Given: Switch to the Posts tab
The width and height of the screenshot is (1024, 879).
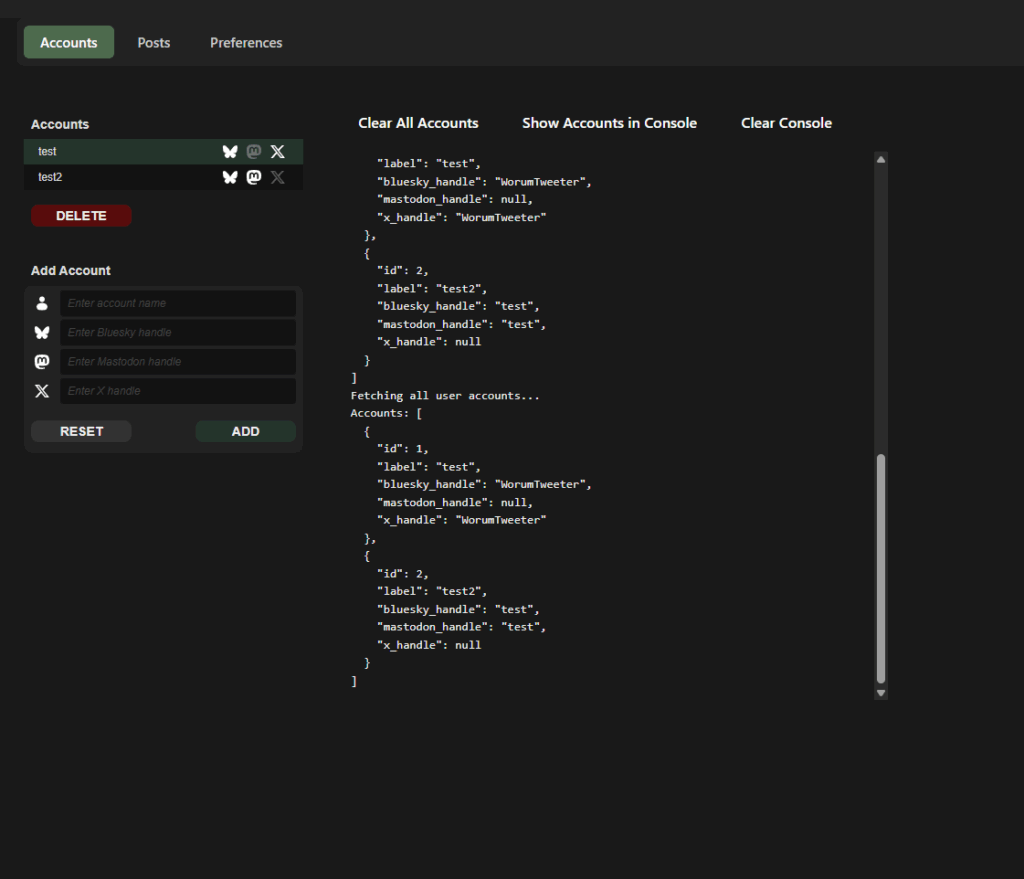Looking at the screenshot, I should (x=154, y=43).
